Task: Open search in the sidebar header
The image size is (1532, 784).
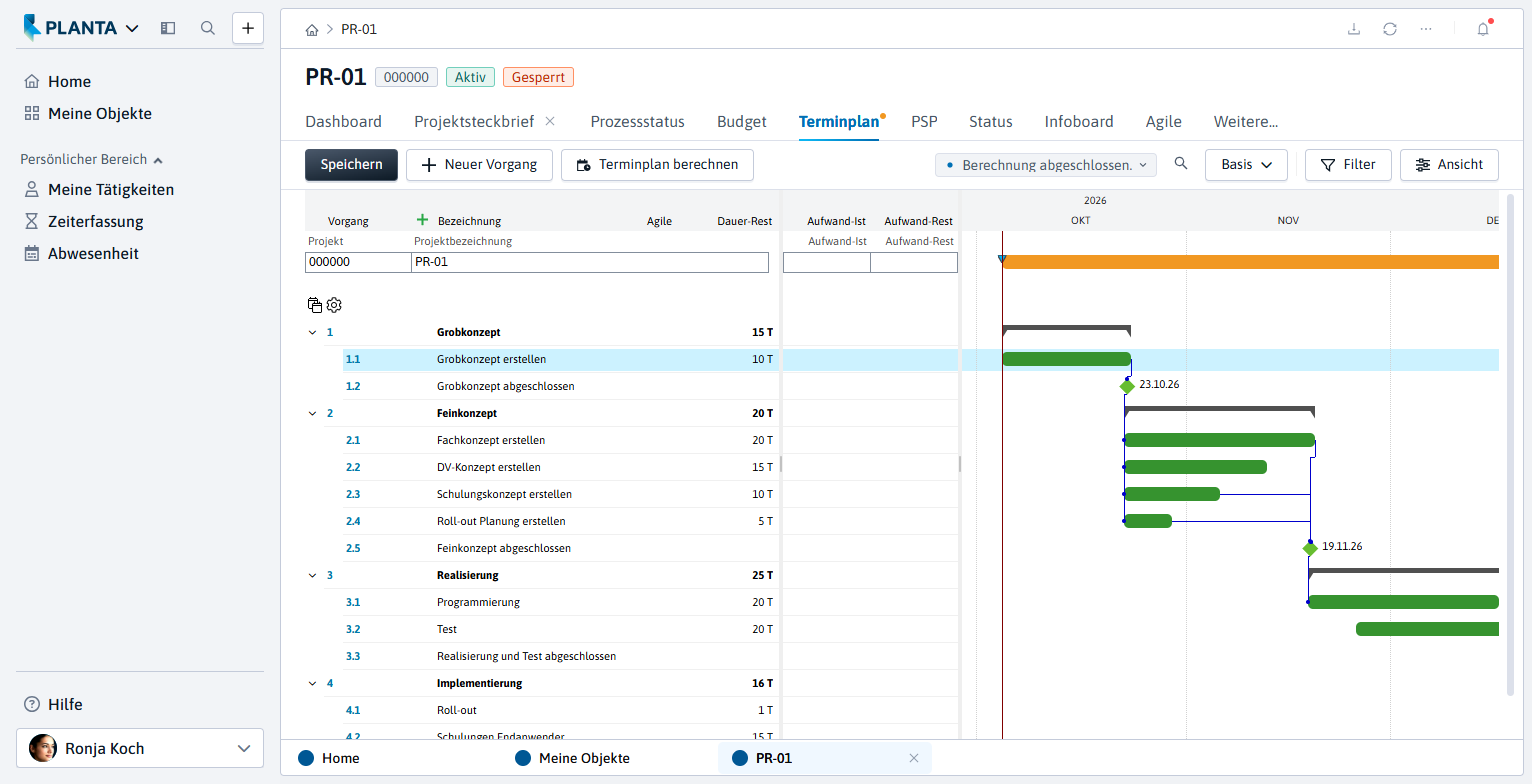Action: pyautogui.click(x=208, y=28)
